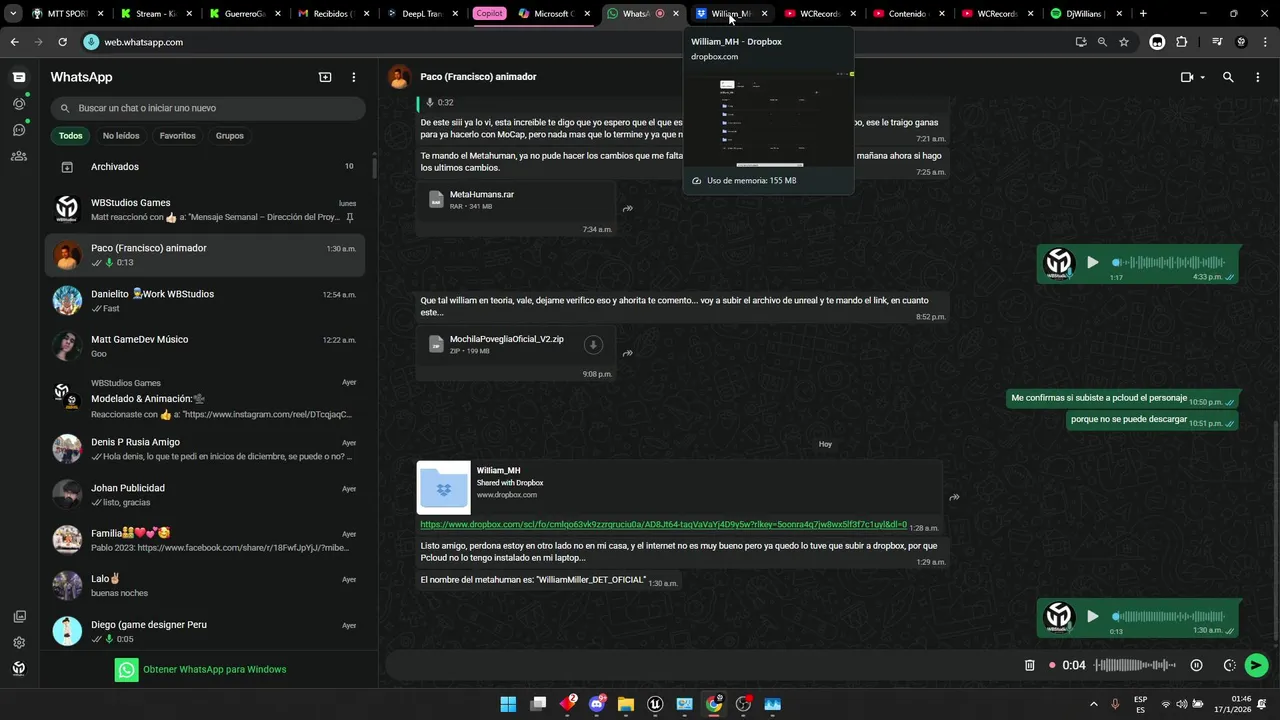Viewport: 1280px width, 720px height.
Task: Open the Chats panel icon in sidebar
Action: [x=19, y=77]
